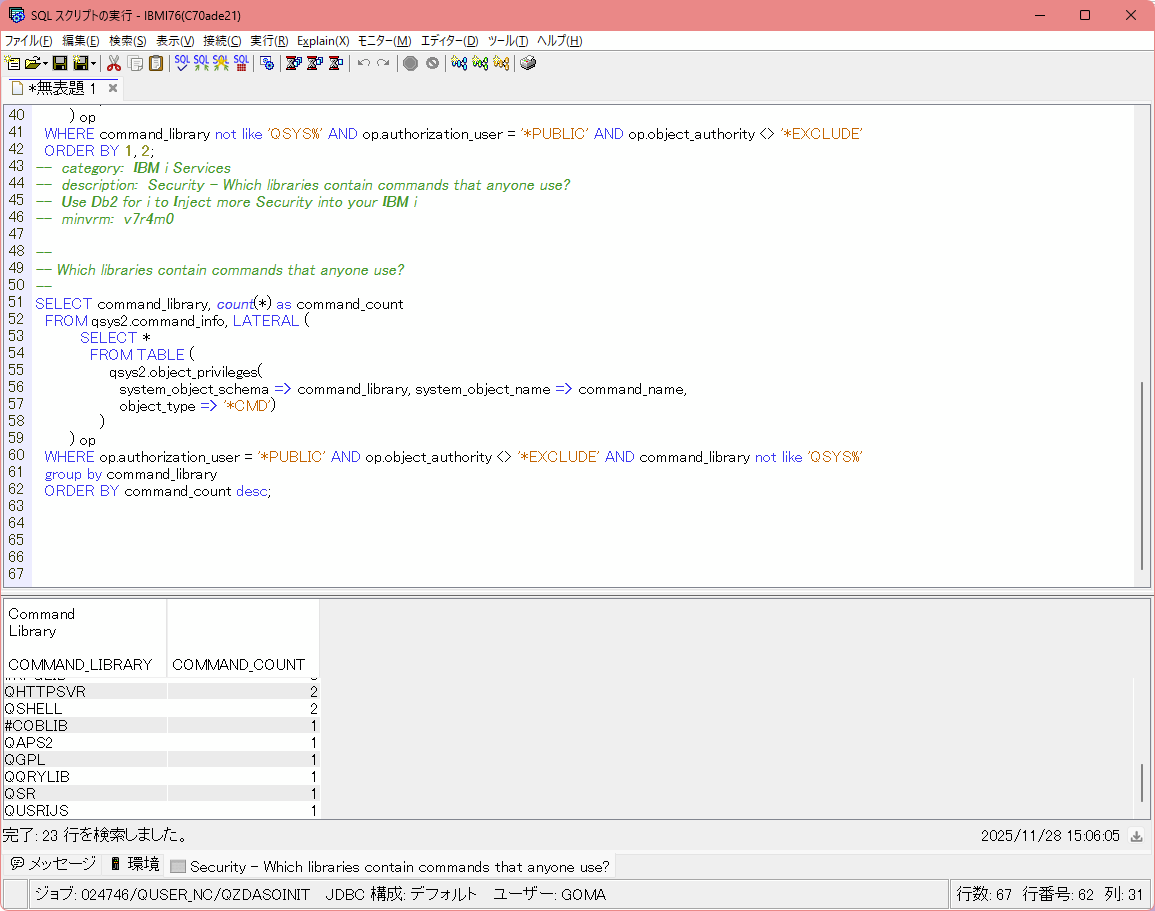Image resolution: width=1155 pixels, height=911 pixels.
Task: Open the 実行(R) menu
Action: click(x=269, y=41)
